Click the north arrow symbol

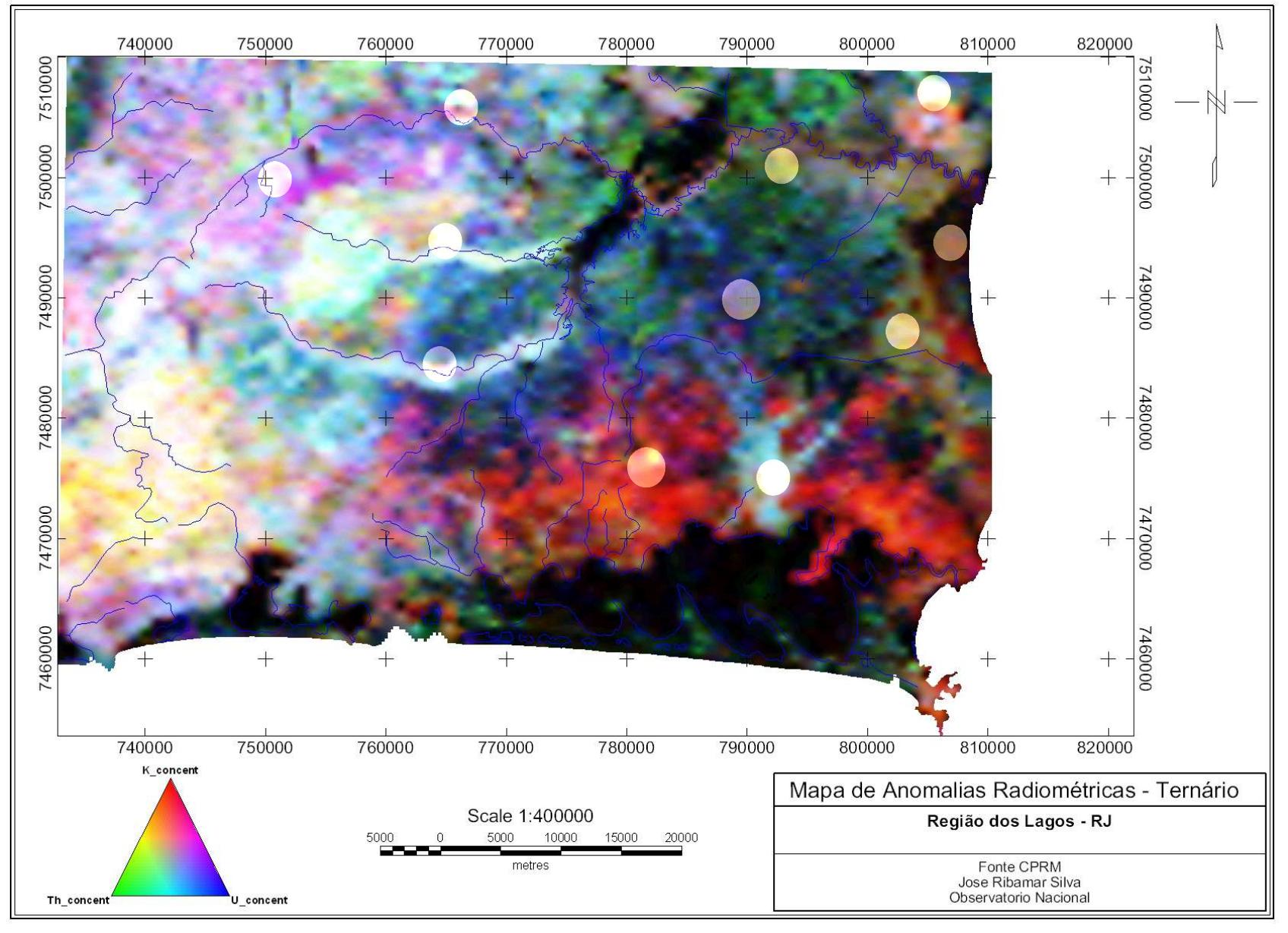click(1216, 105)
